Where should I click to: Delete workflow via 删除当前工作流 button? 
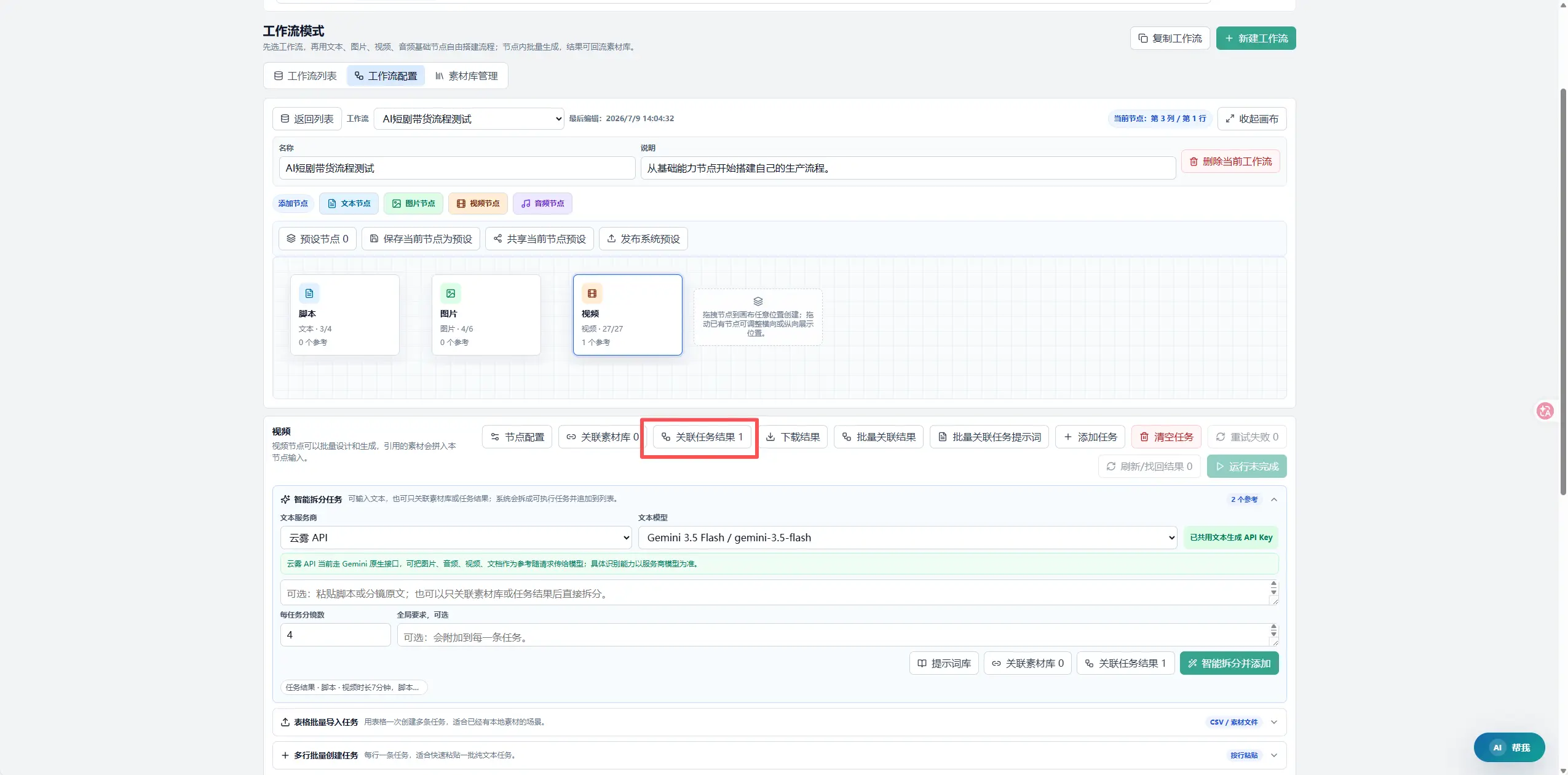pos(1230,161)
